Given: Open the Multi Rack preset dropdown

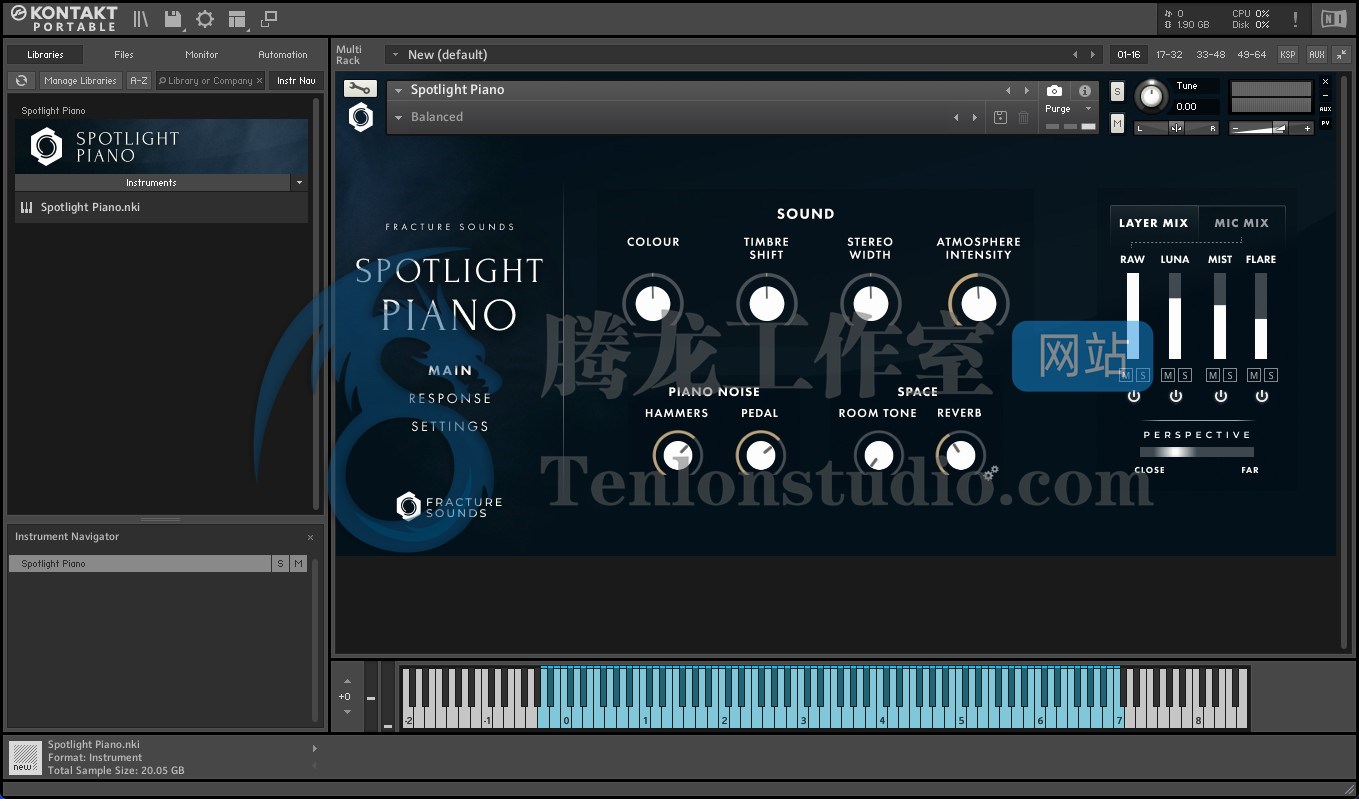Looking at the screenshot, I should click(x=396, y=55).
